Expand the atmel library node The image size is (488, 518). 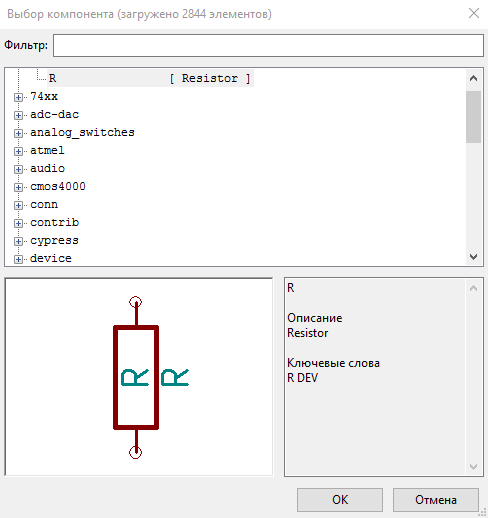[x=18, y=151]
